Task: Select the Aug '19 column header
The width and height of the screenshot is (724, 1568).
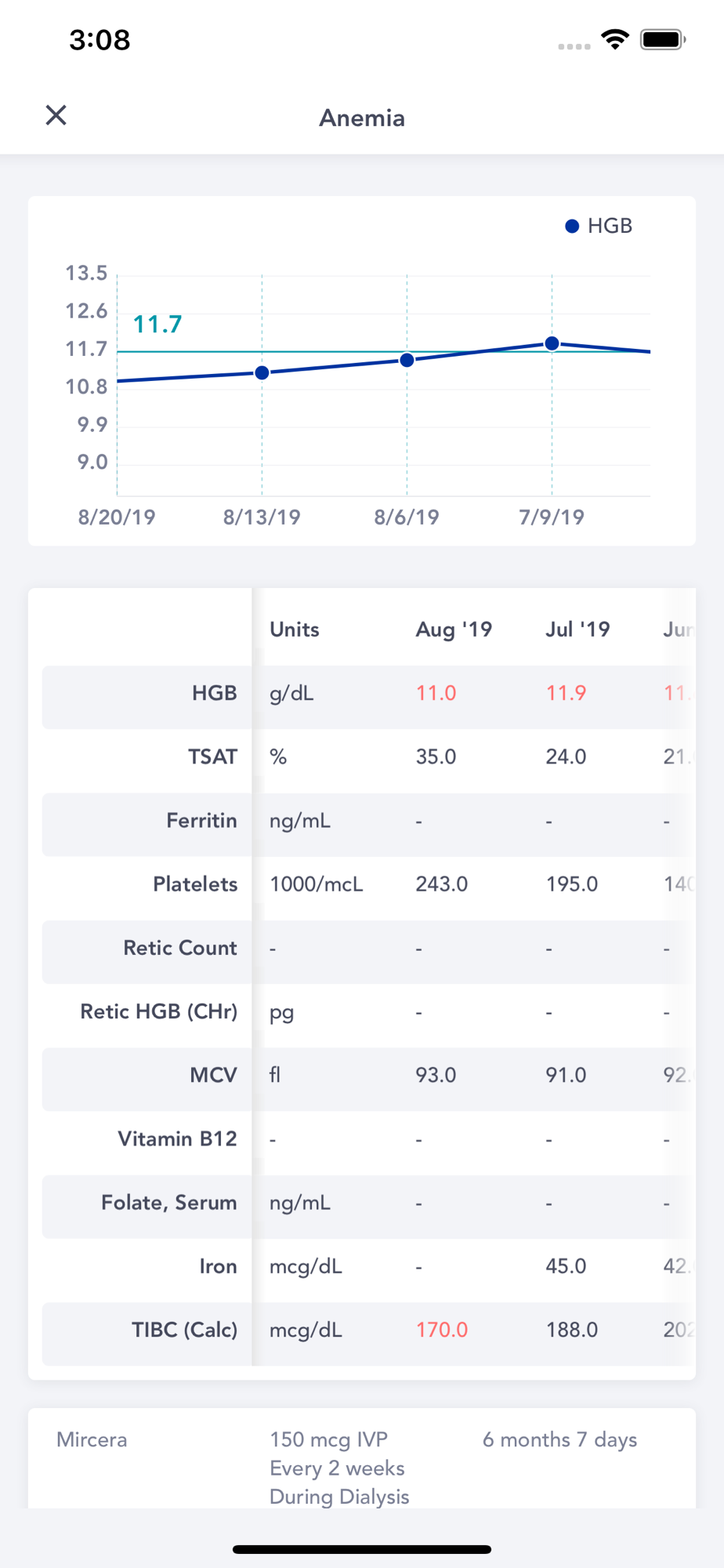Action: pos(454,630)
